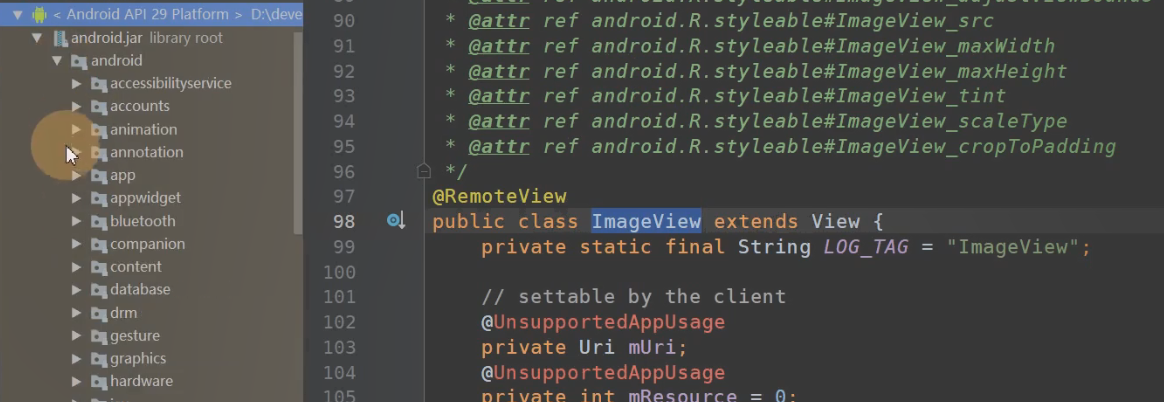Viewport: 1164px width, 402px height.
Task: Collapse the android package folder
Action: (56, 60)
